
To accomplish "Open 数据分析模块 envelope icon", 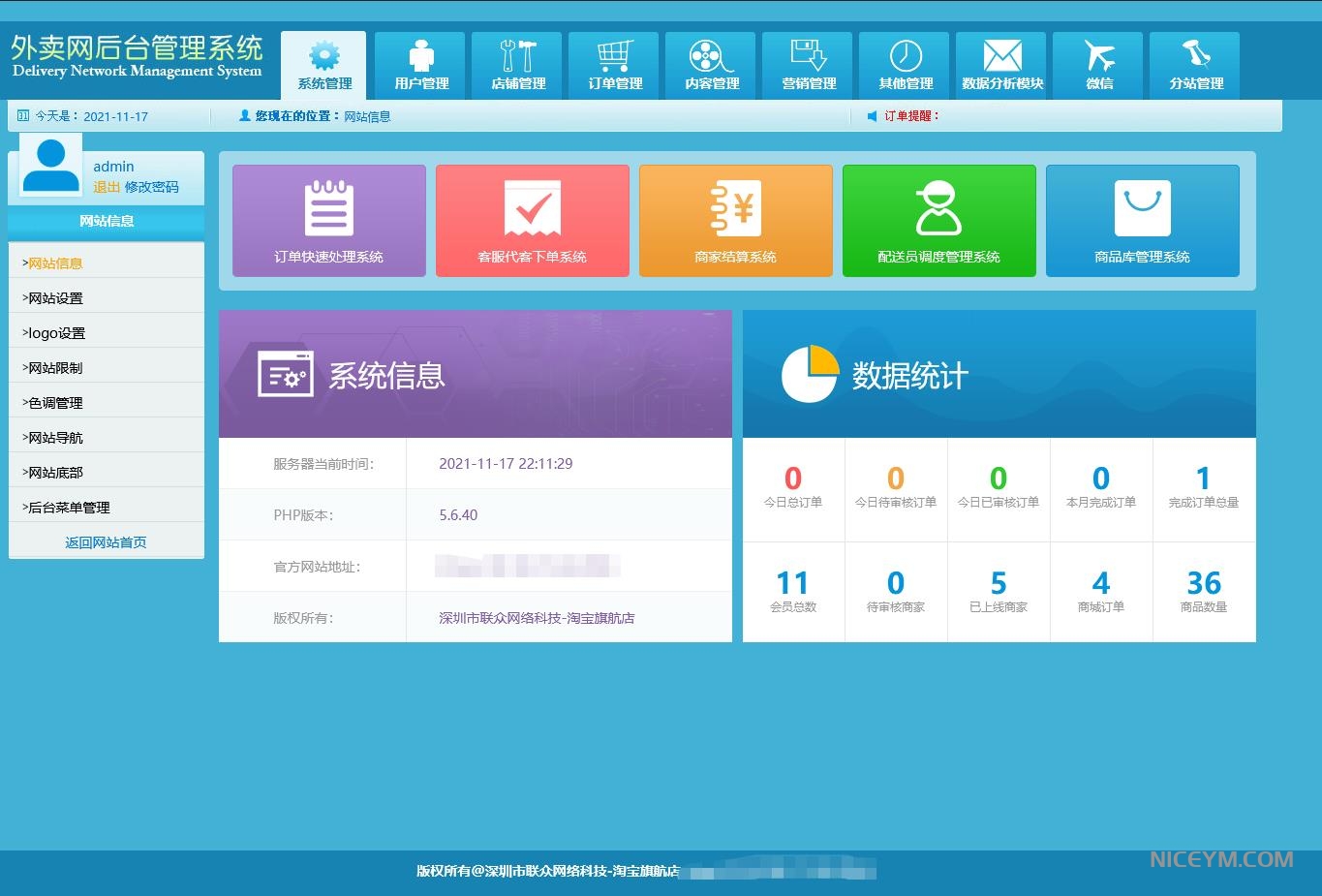I will (x=1002, y=65).
